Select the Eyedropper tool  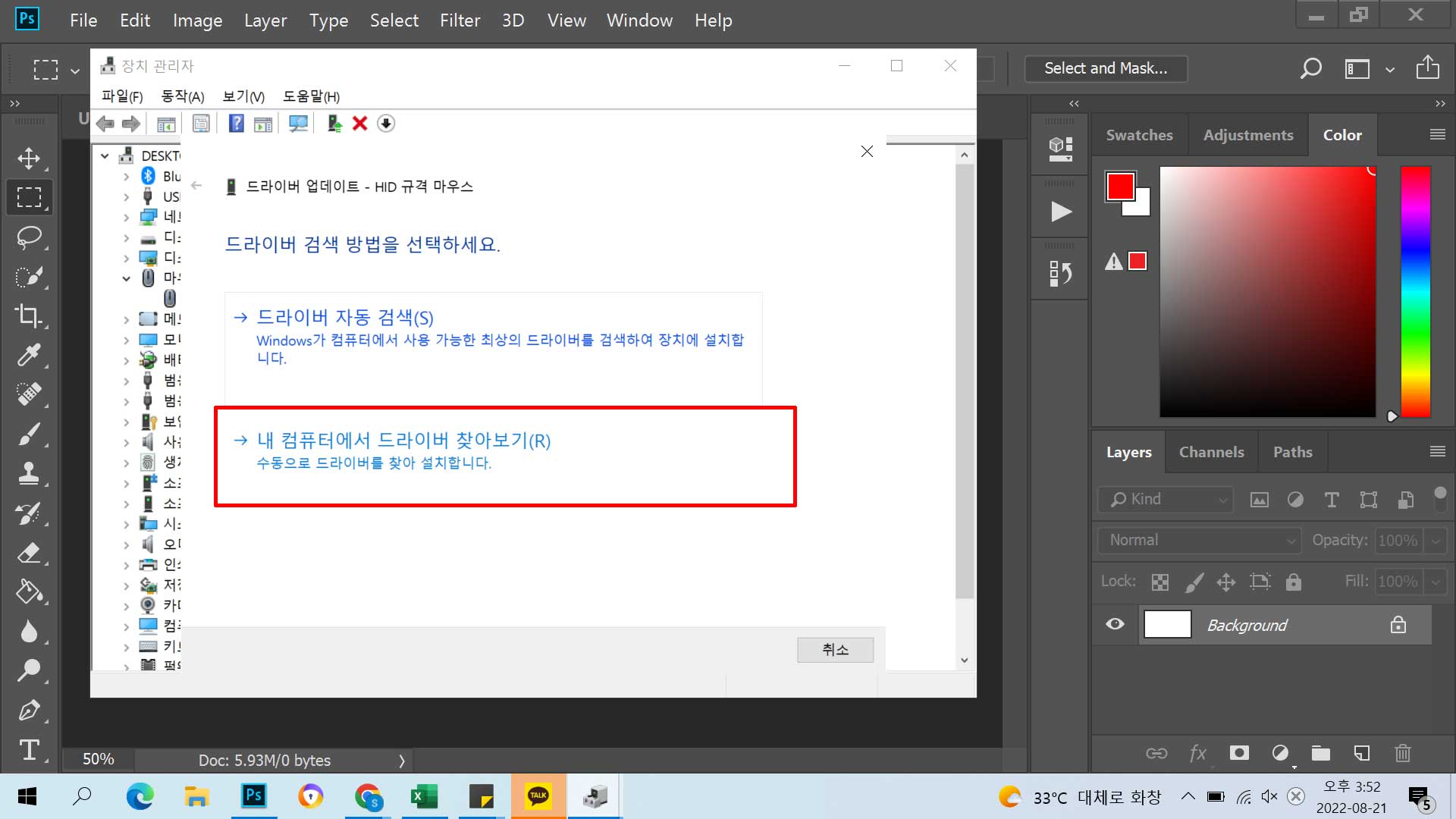point(29,355)
